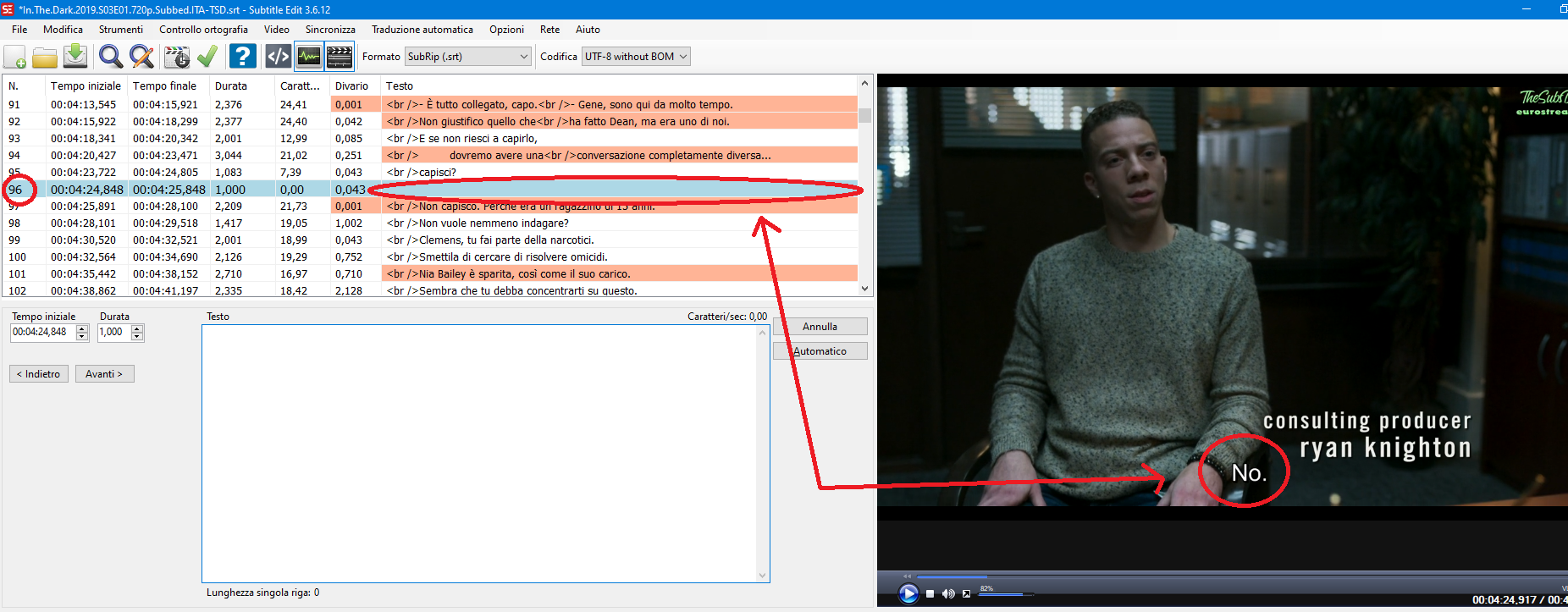
Task: Select row 99 Clemens, tu fai parte
Action: point(430,240)
